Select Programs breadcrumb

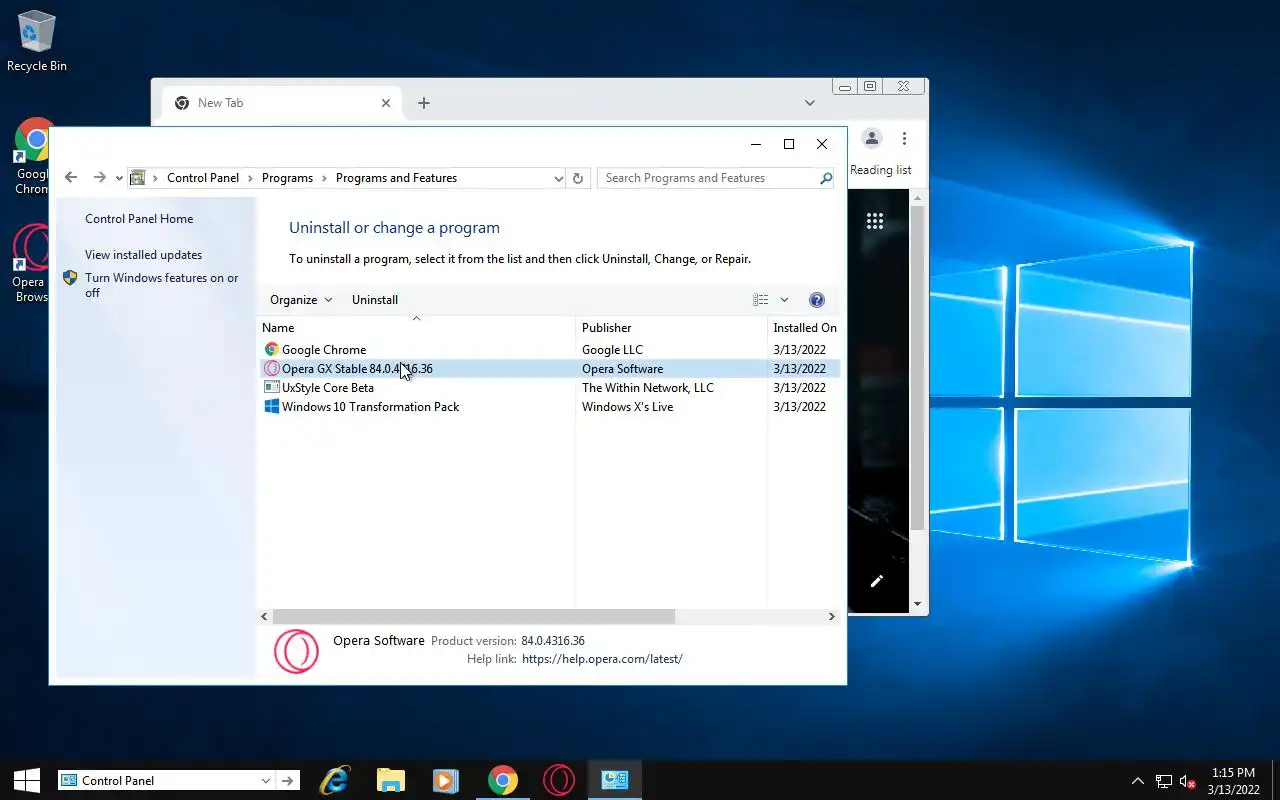pyautogui.click(x=287, y=178)
